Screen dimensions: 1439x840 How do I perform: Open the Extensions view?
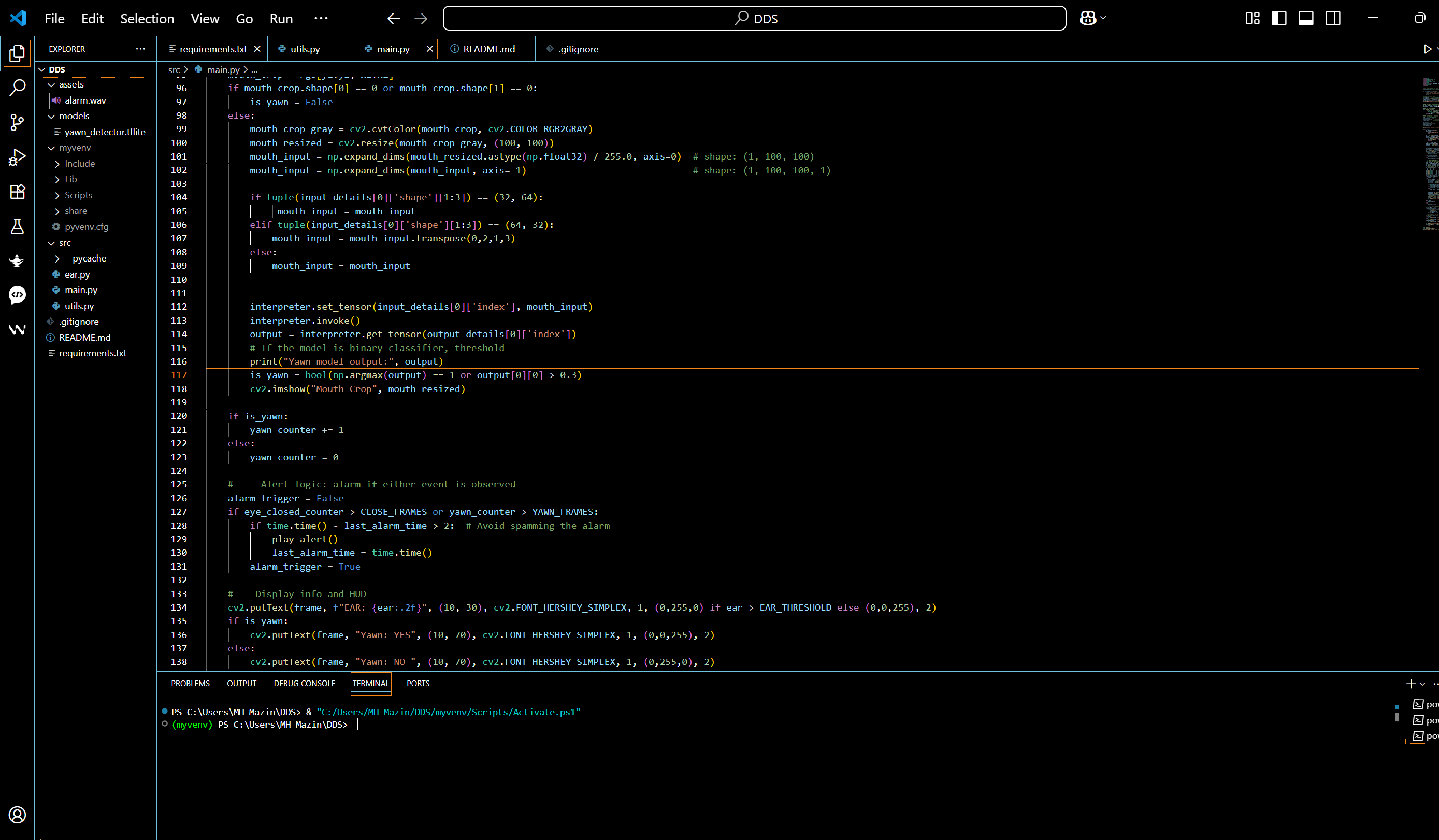[17, 191]
